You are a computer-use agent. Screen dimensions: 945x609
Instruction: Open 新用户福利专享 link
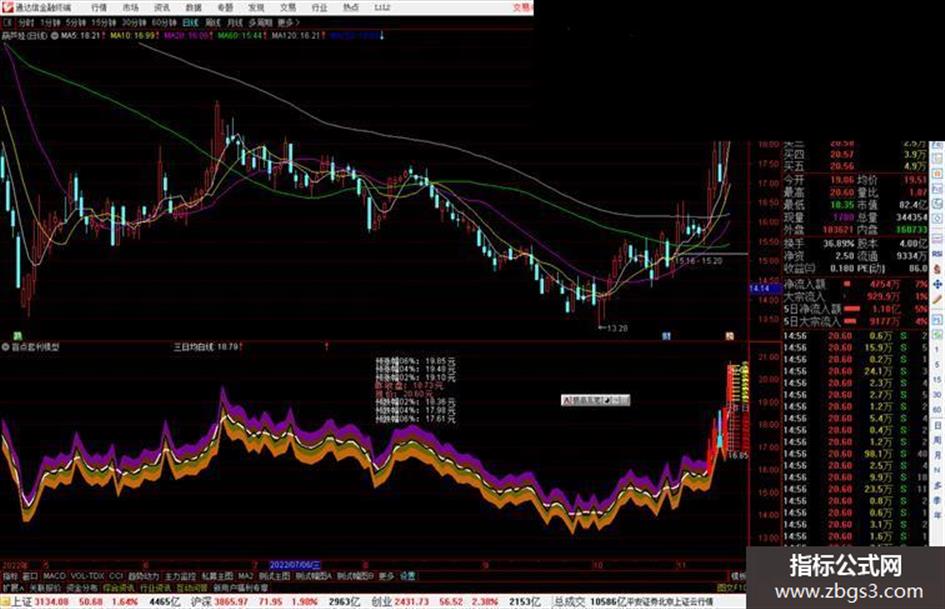click(241, 587)
